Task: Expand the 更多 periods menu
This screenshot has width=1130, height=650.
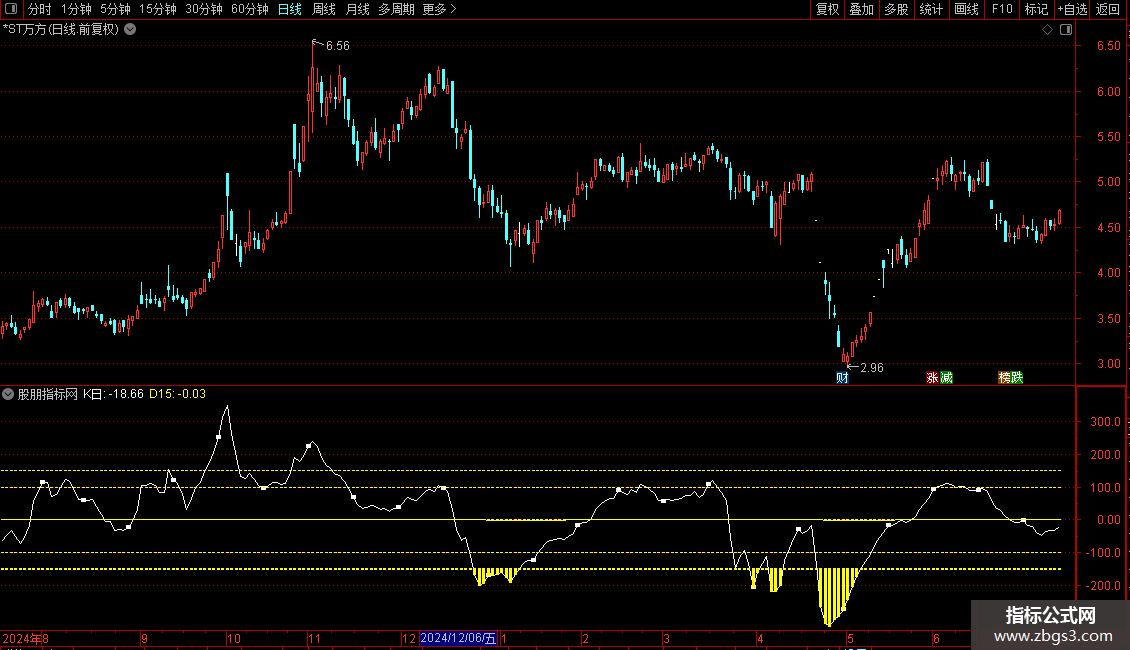Action: click(x=439, y=9)
